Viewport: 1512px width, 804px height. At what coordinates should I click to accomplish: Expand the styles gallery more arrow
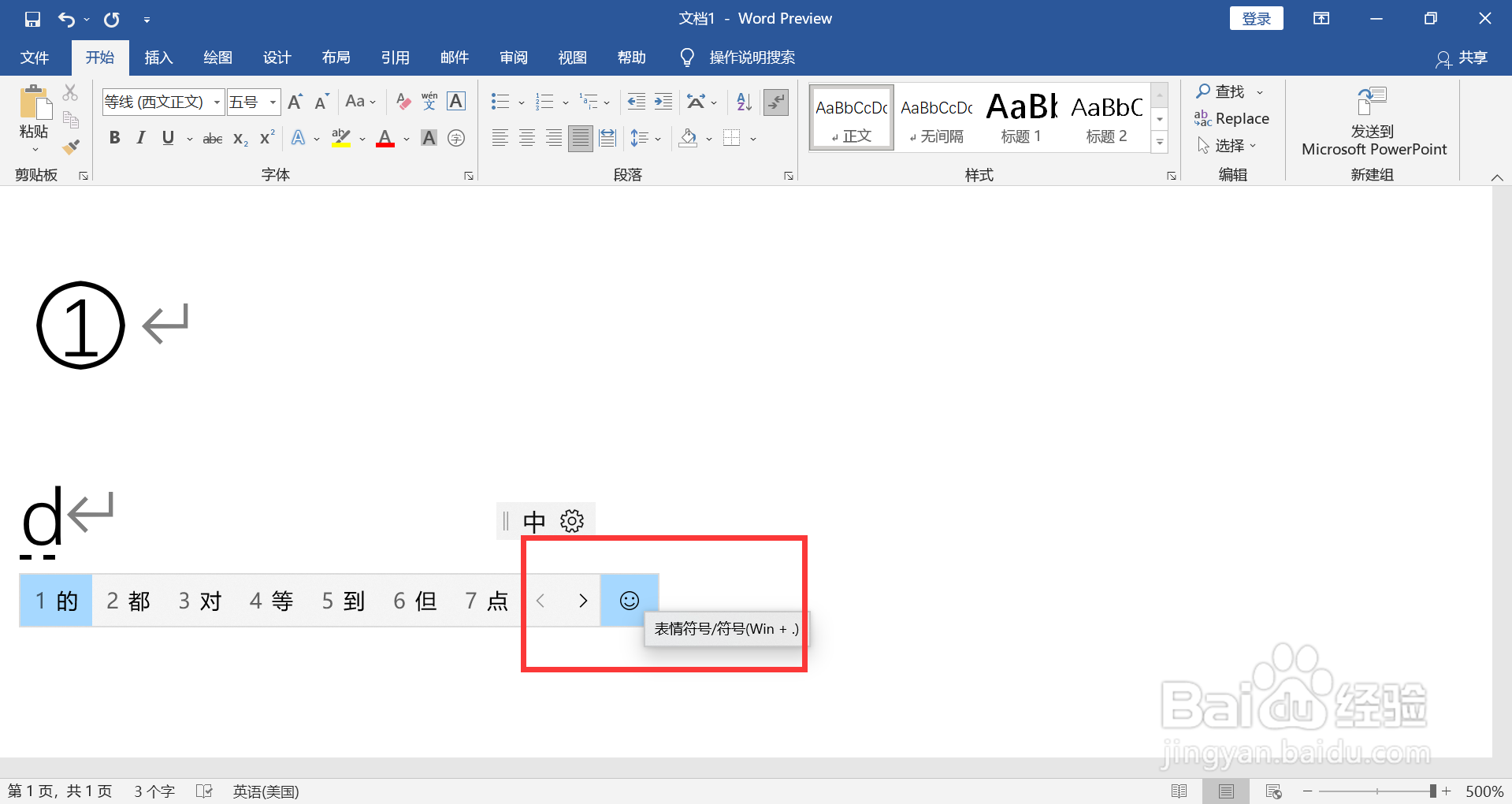[1160, 143]
